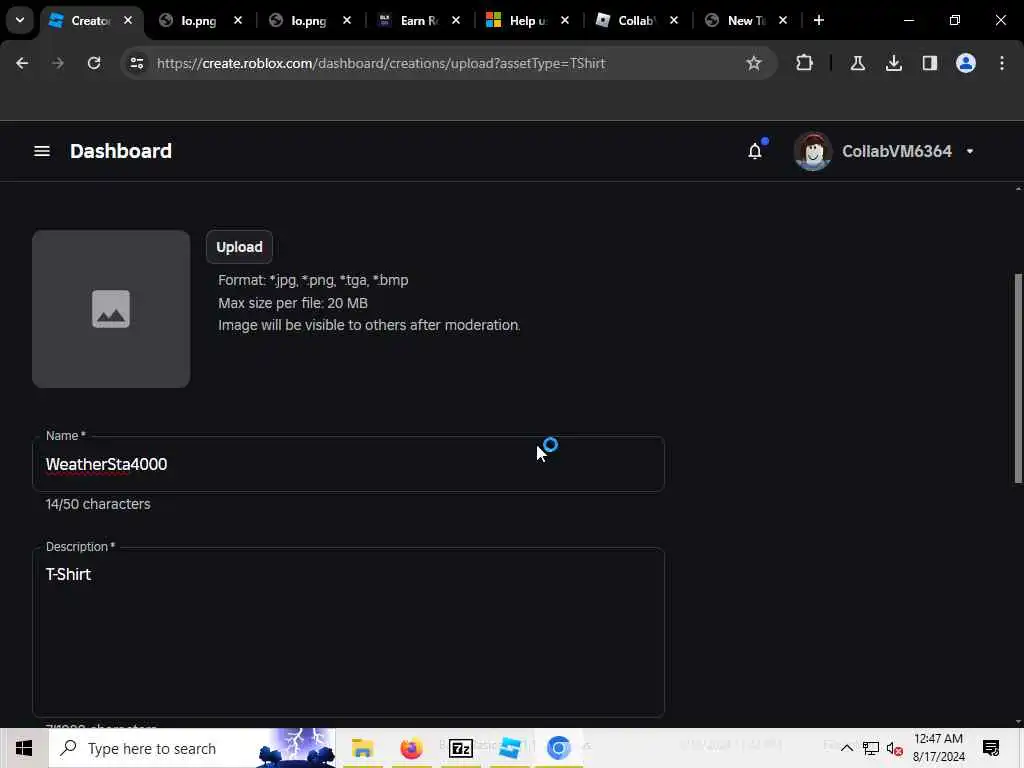Click the Upload button
This screenshot has width=1024, height=768.
(x=239, y=247)
